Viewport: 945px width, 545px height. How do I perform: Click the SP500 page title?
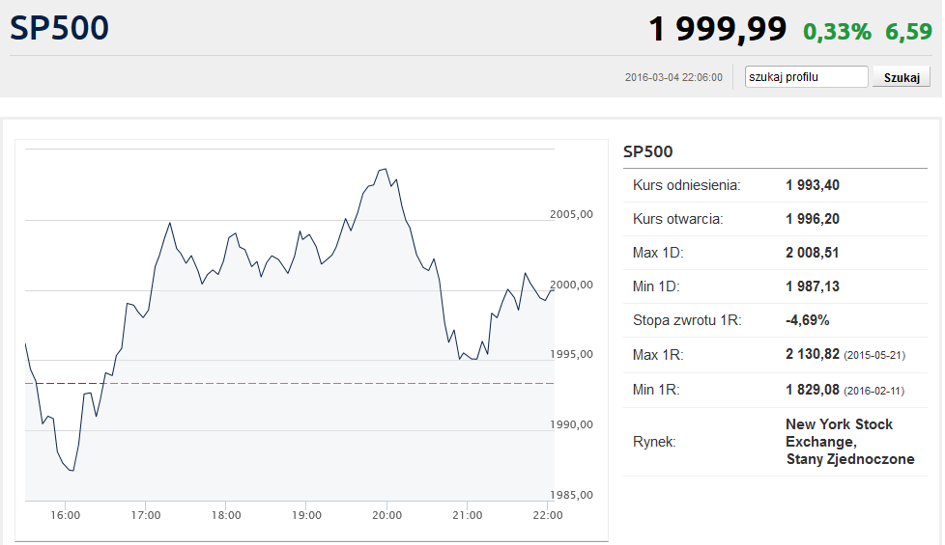click(59, 28)
